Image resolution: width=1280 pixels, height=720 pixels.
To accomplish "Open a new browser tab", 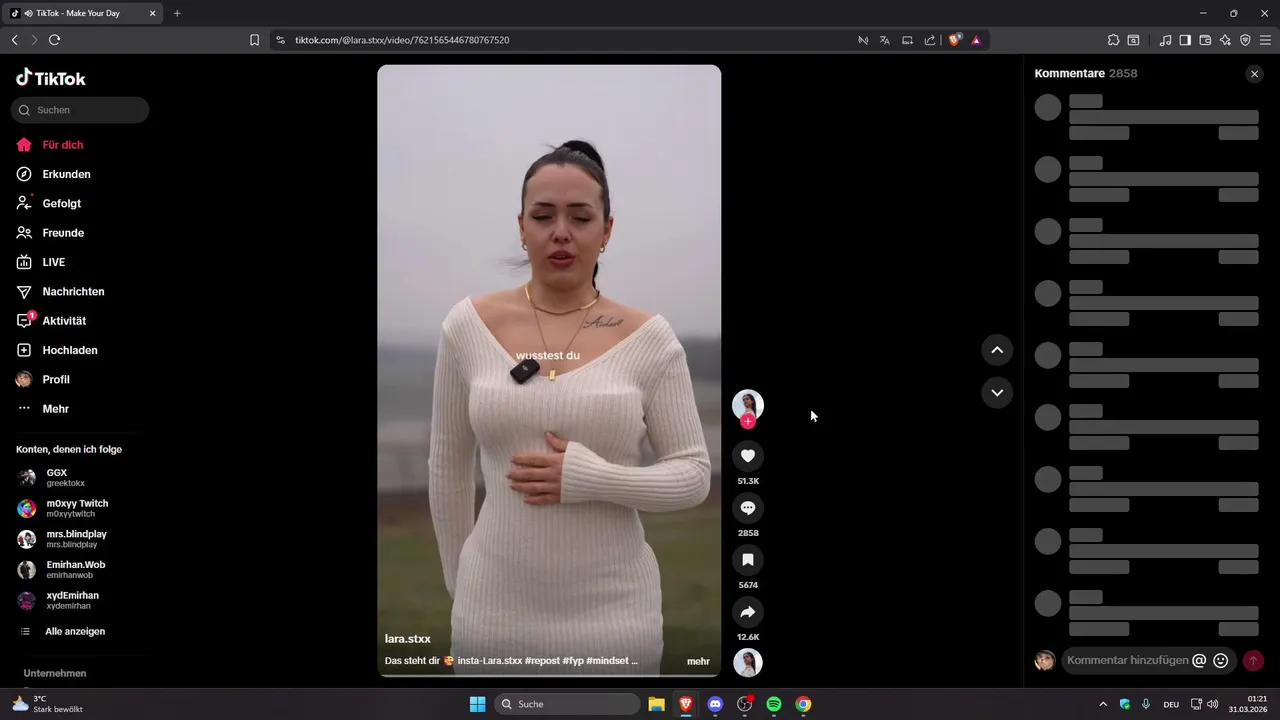I will (x=177, y=13).
